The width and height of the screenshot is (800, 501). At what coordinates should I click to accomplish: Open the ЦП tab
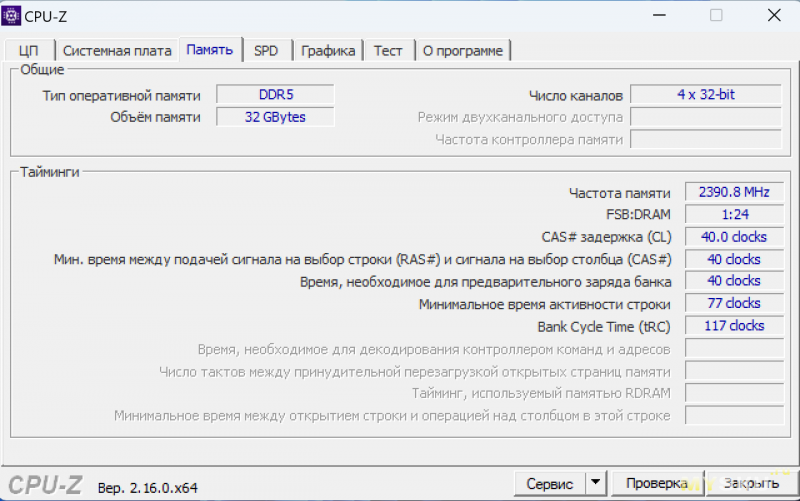pyautogui.click(x=29, y=51)
